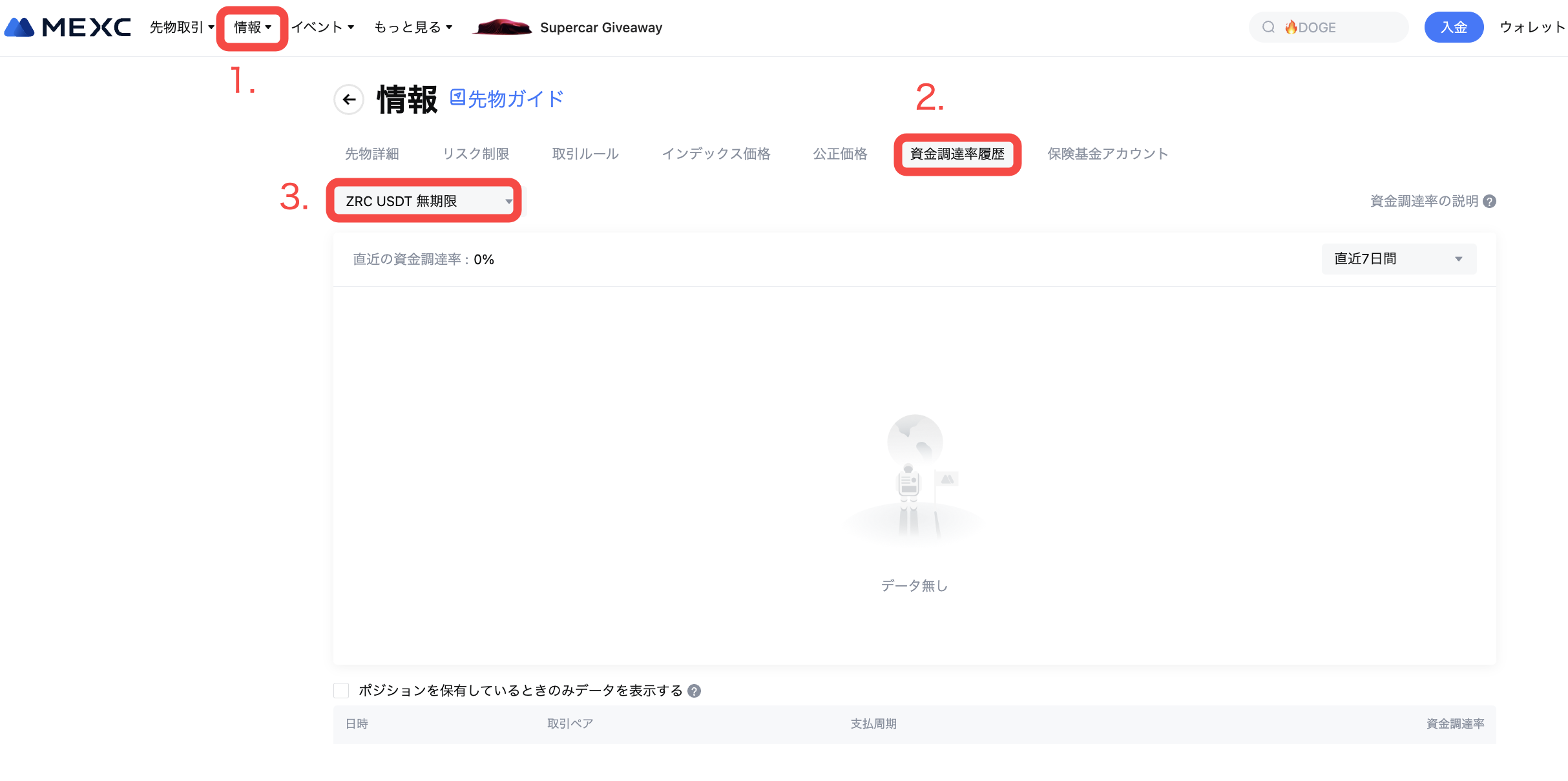This screenshot has width=1568, height=781.
Task: Click the fire DOGE trending icon
Action: pyautogui.click(x=1291, y=27)
